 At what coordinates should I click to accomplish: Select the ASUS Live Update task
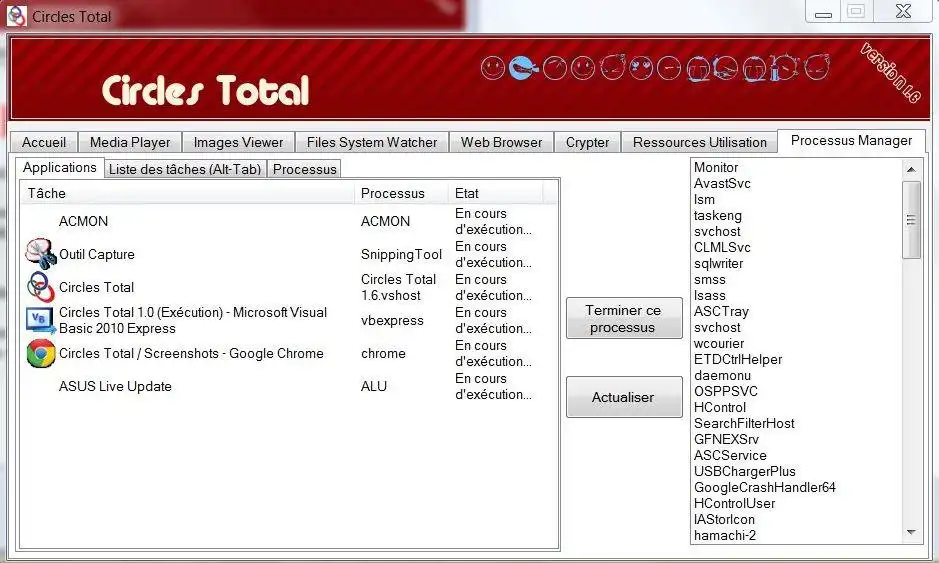pyautogui.click(x=115, y=386)
